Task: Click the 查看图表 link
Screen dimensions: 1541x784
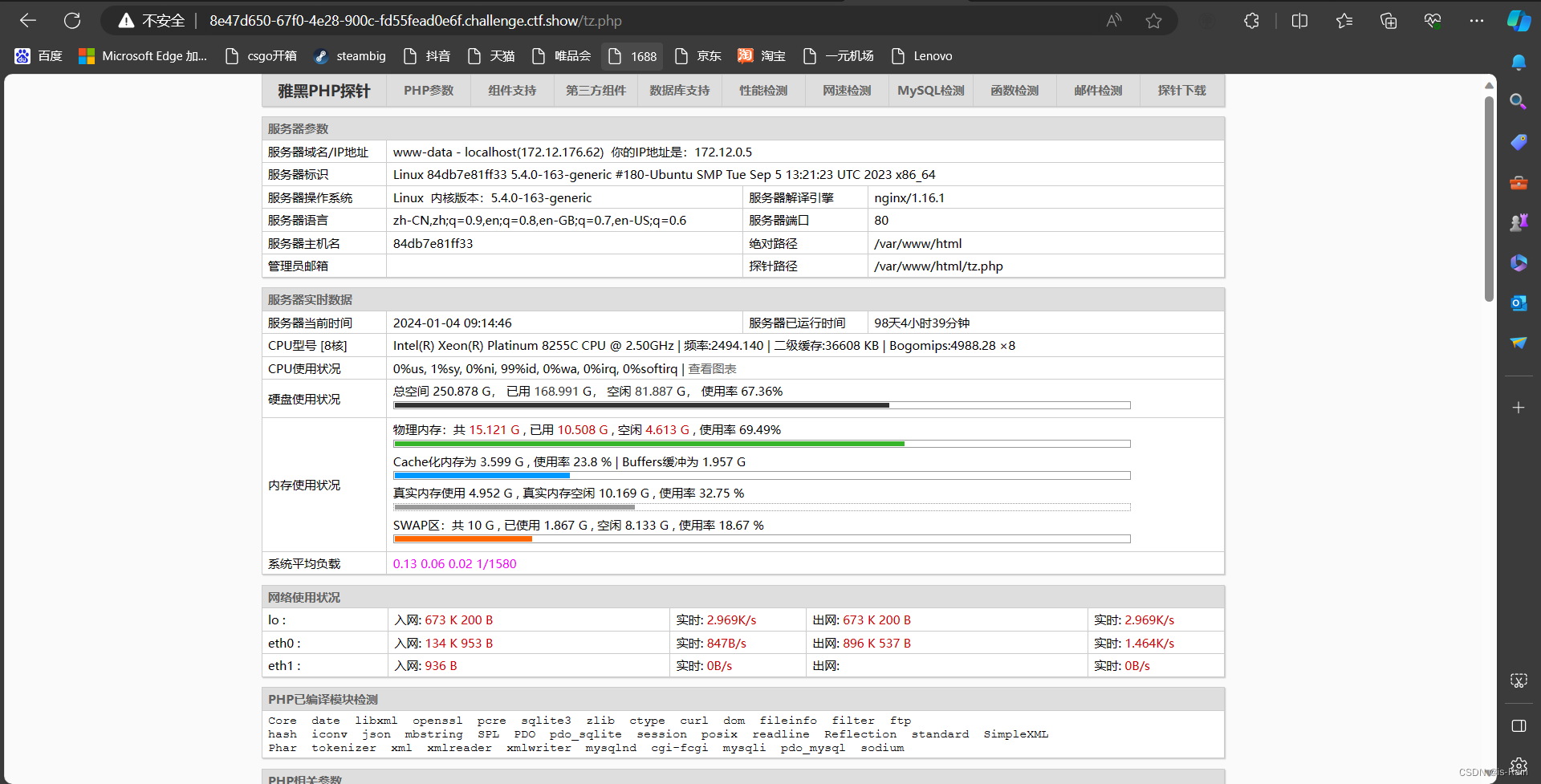Action: point(712,368)
